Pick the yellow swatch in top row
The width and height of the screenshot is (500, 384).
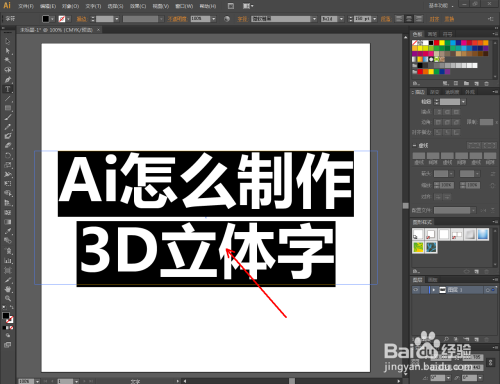click(x=442, y=43)
